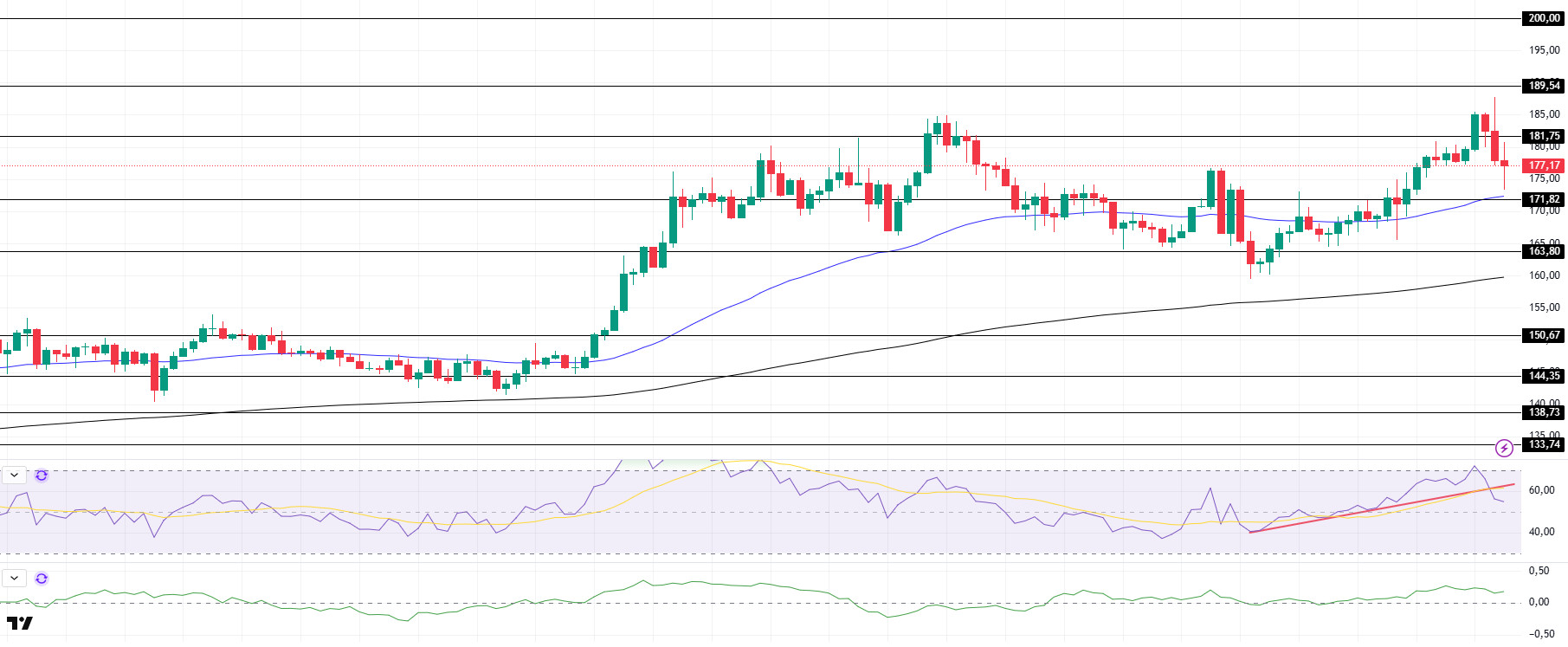Click the 0,00 value on oscillator scale
This screenshot has height=647, width=1568.
pos(1539,602)
